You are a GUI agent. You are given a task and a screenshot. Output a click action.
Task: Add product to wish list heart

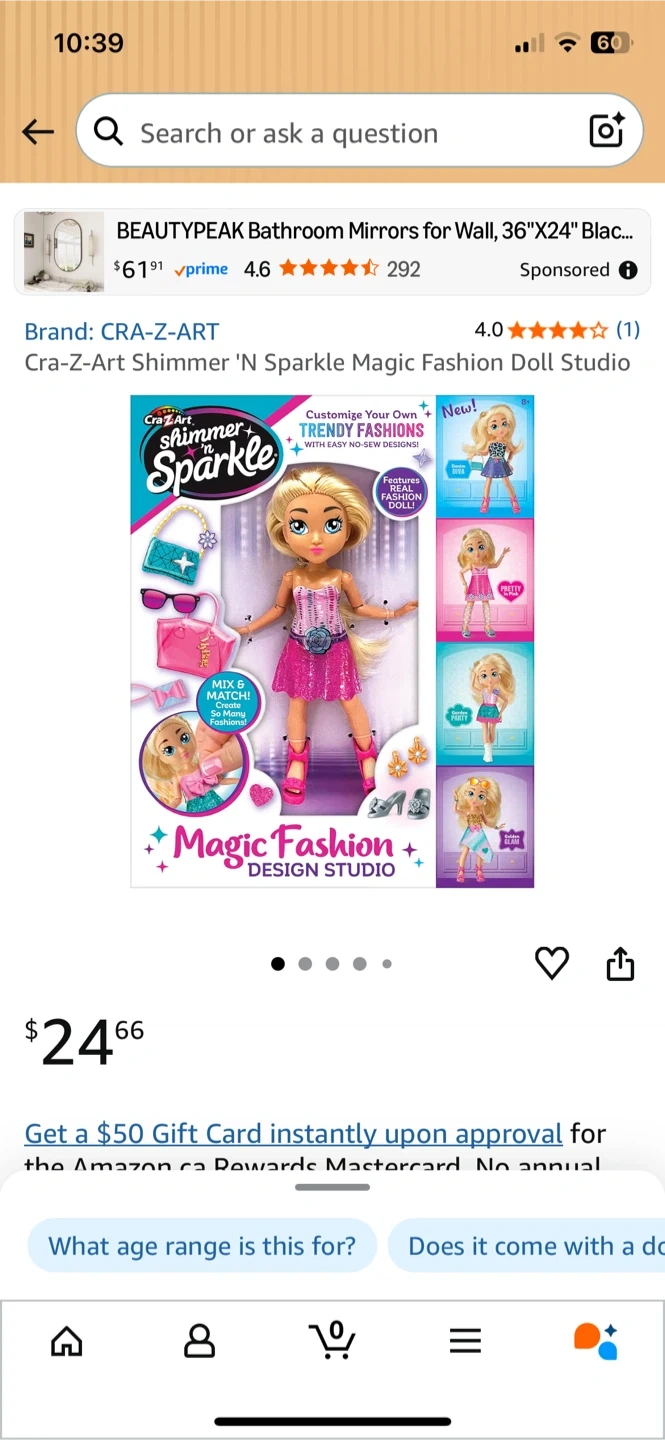552,963
